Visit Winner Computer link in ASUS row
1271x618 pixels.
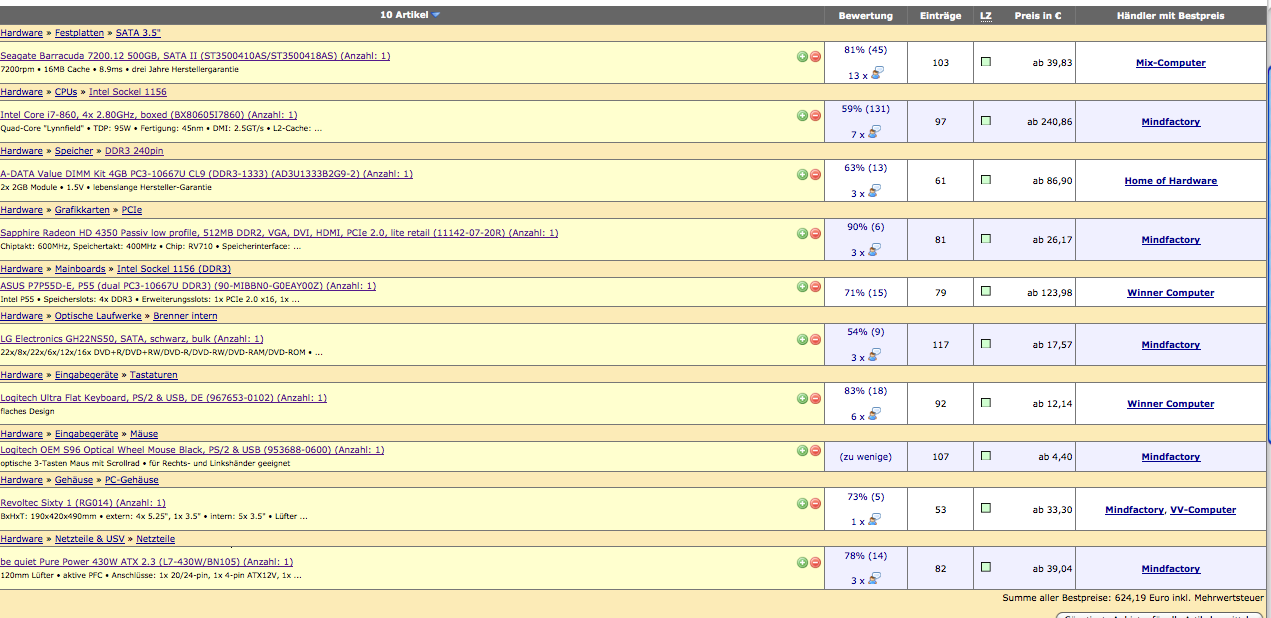1170,293
